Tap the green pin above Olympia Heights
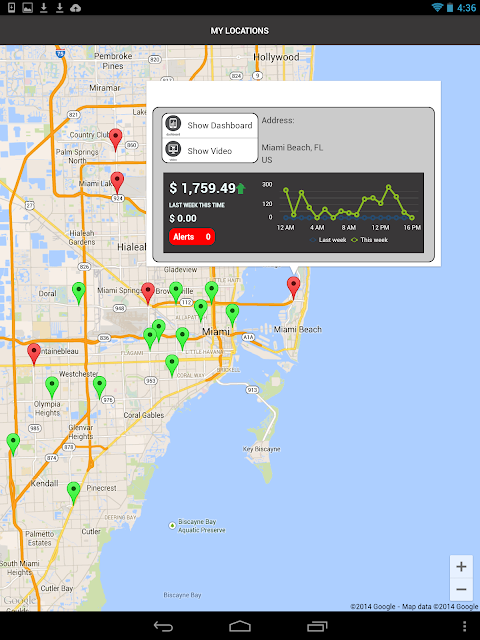This screenshot has width=480, height=640. (52, 387)
